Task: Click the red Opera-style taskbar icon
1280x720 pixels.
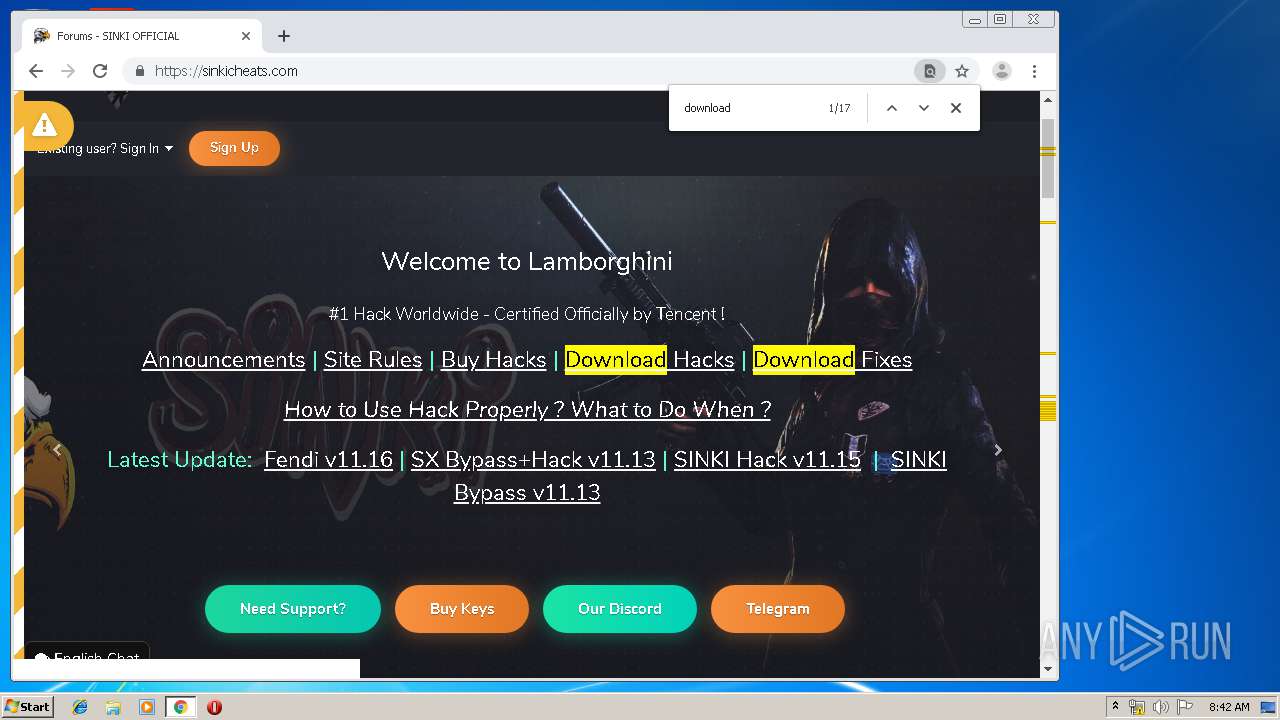Action: (214, 707)
